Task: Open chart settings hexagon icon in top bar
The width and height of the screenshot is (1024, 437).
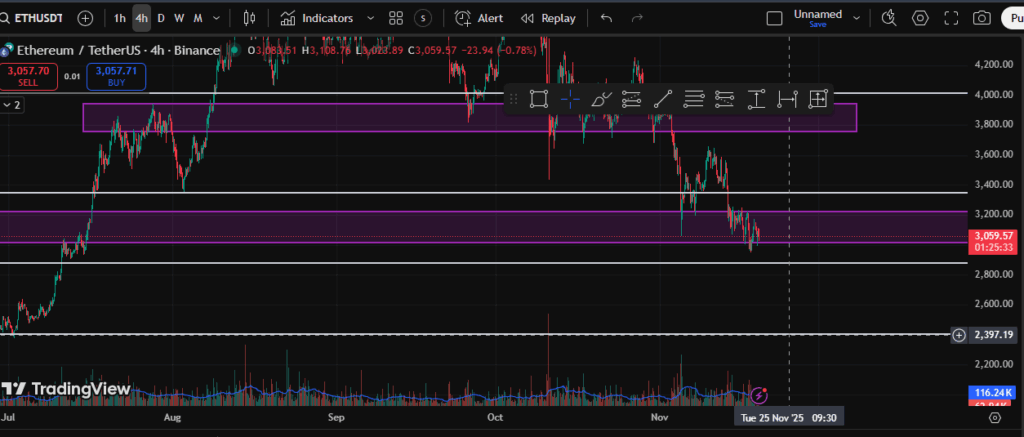Action: tap(920, 18)
